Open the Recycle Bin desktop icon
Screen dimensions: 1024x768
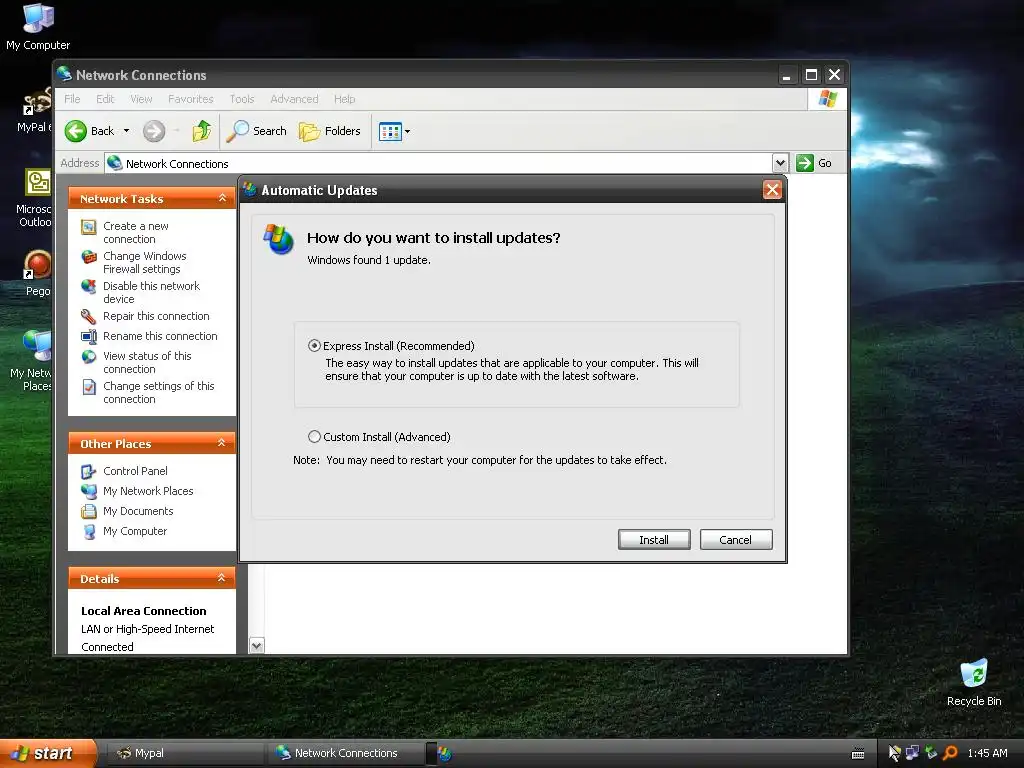974,683
